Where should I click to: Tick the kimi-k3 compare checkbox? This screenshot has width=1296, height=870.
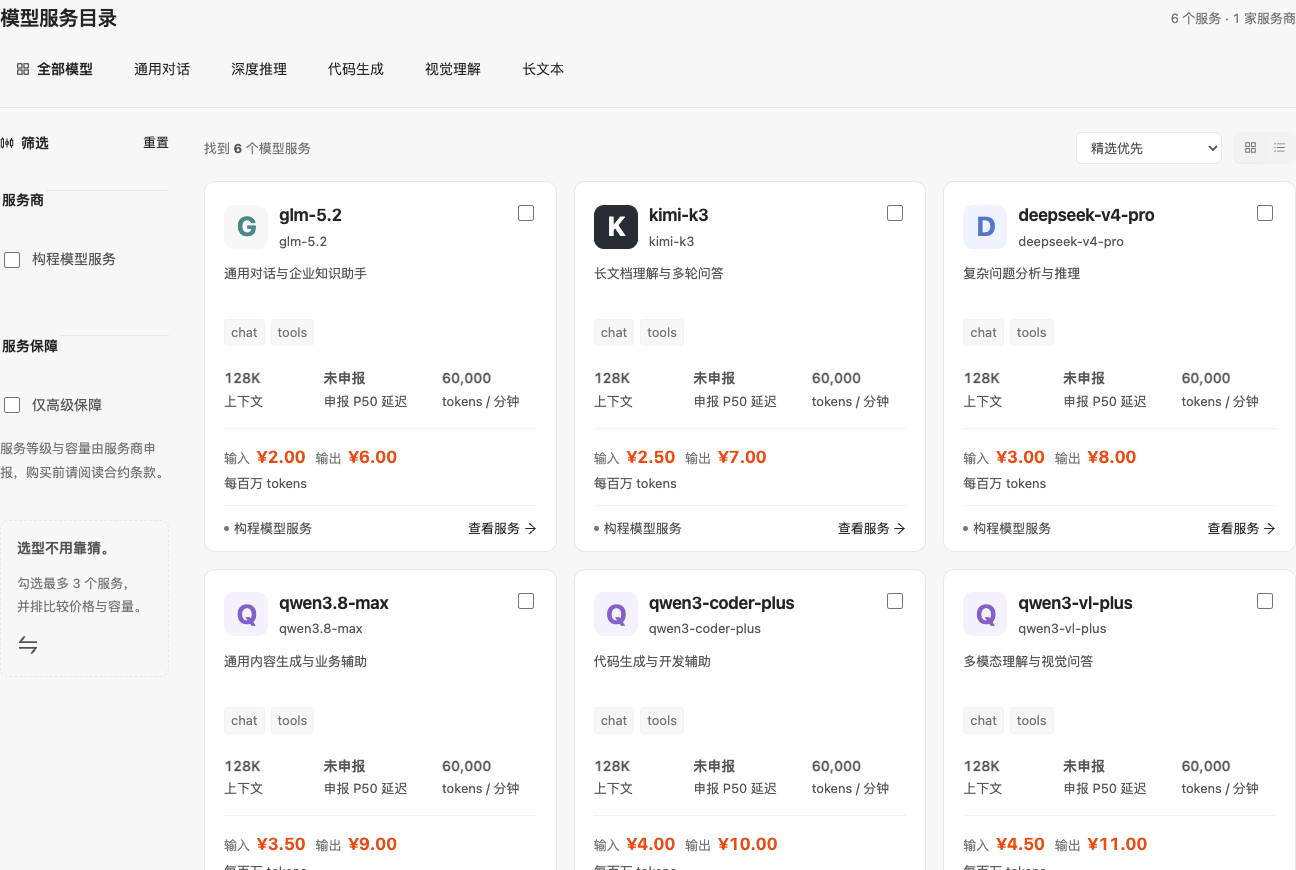pyautogui.click(x=895, y=213)
